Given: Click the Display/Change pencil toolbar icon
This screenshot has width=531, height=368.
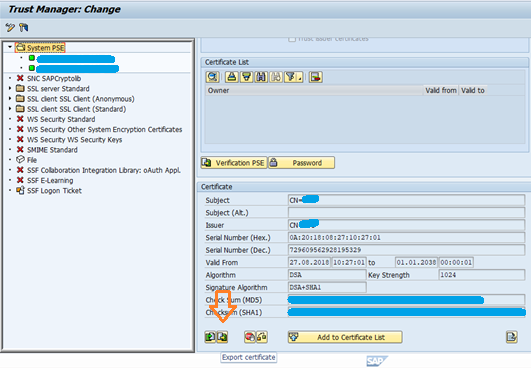Looking at the screenshot, I should coord(10,27).
